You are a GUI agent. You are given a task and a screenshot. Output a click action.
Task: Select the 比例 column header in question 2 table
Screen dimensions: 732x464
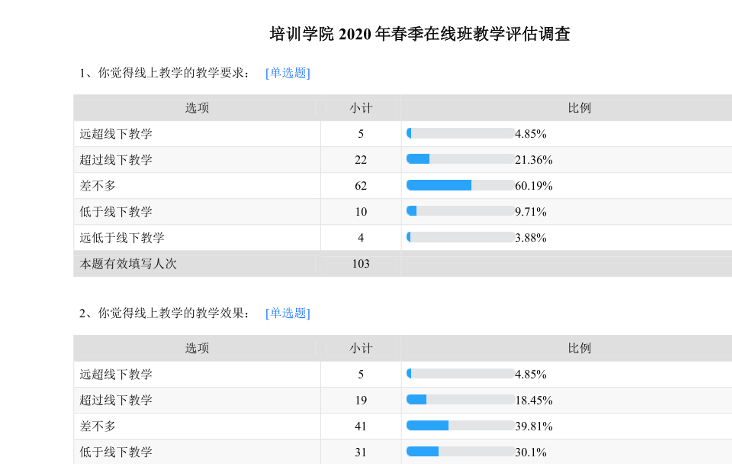coord(579,348)
